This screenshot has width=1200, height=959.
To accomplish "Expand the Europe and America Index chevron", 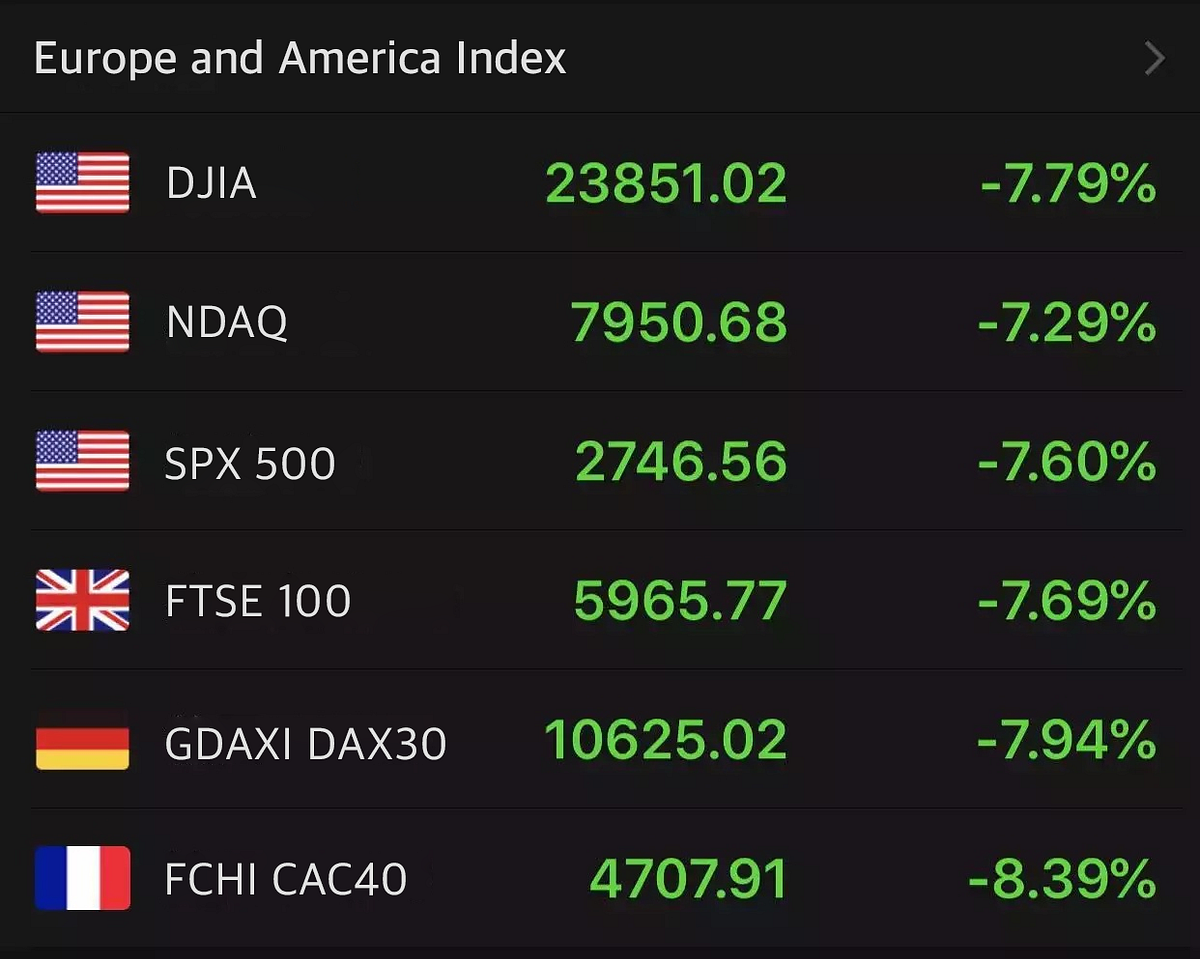I will click(x=1155, y=59).
